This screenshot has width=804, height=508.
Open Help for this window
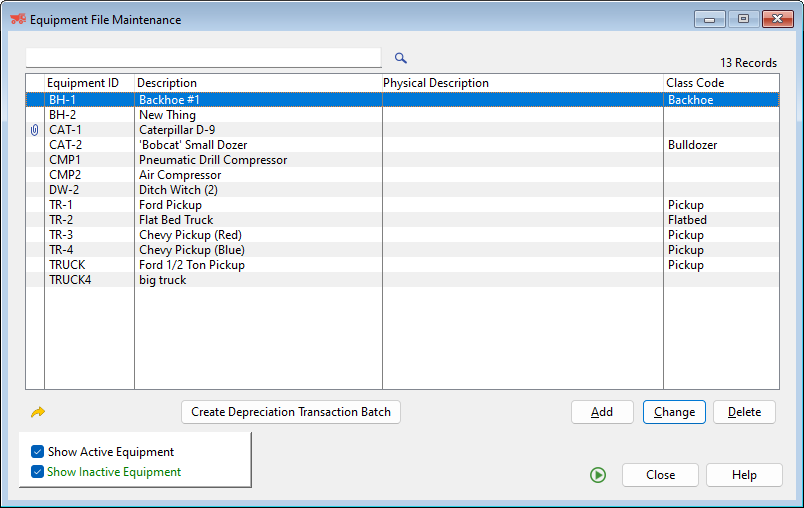click(x=744, y=475)
